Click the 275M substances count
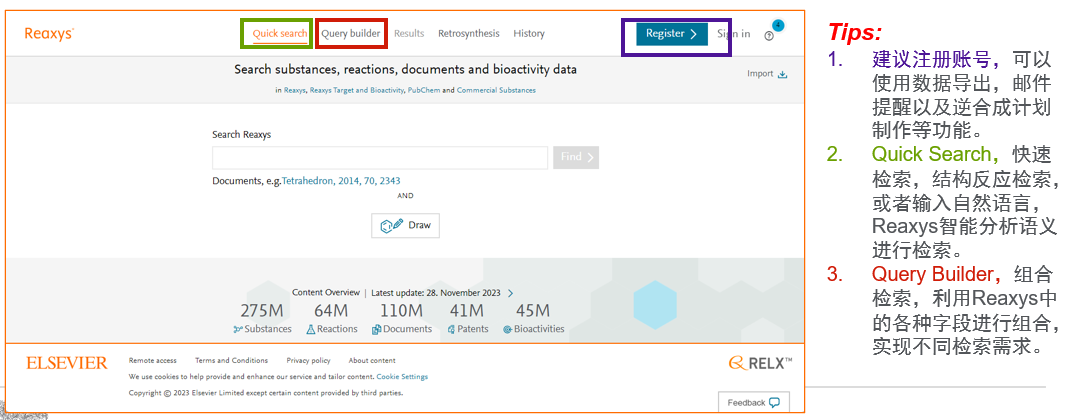The width and height of the screenshot is (1075, 420). (x=263, y=311)
